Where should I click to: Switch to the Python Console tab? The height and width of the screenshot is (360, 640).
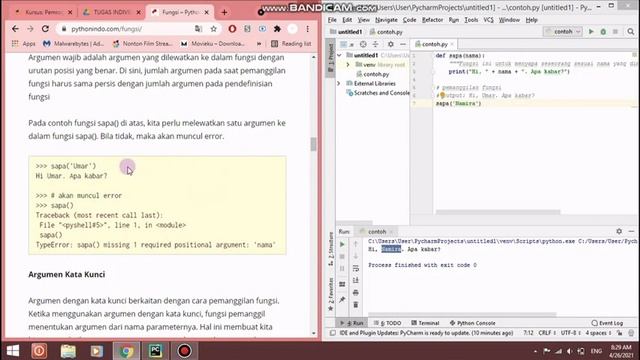473,323
